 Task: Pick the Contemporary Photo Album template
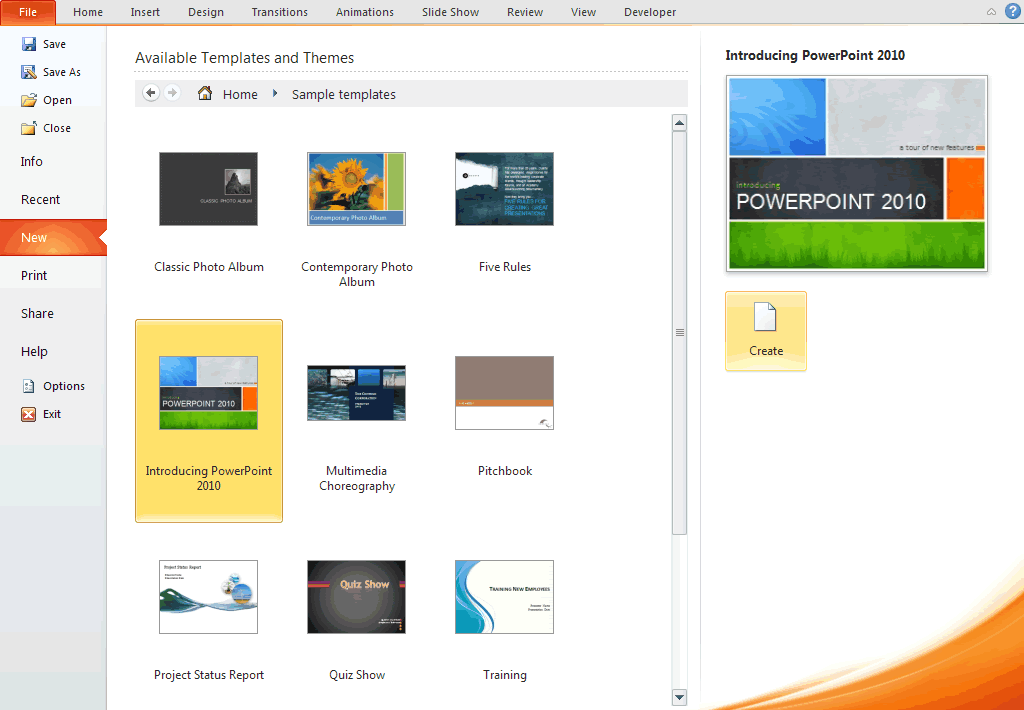(x=356, y=189)
